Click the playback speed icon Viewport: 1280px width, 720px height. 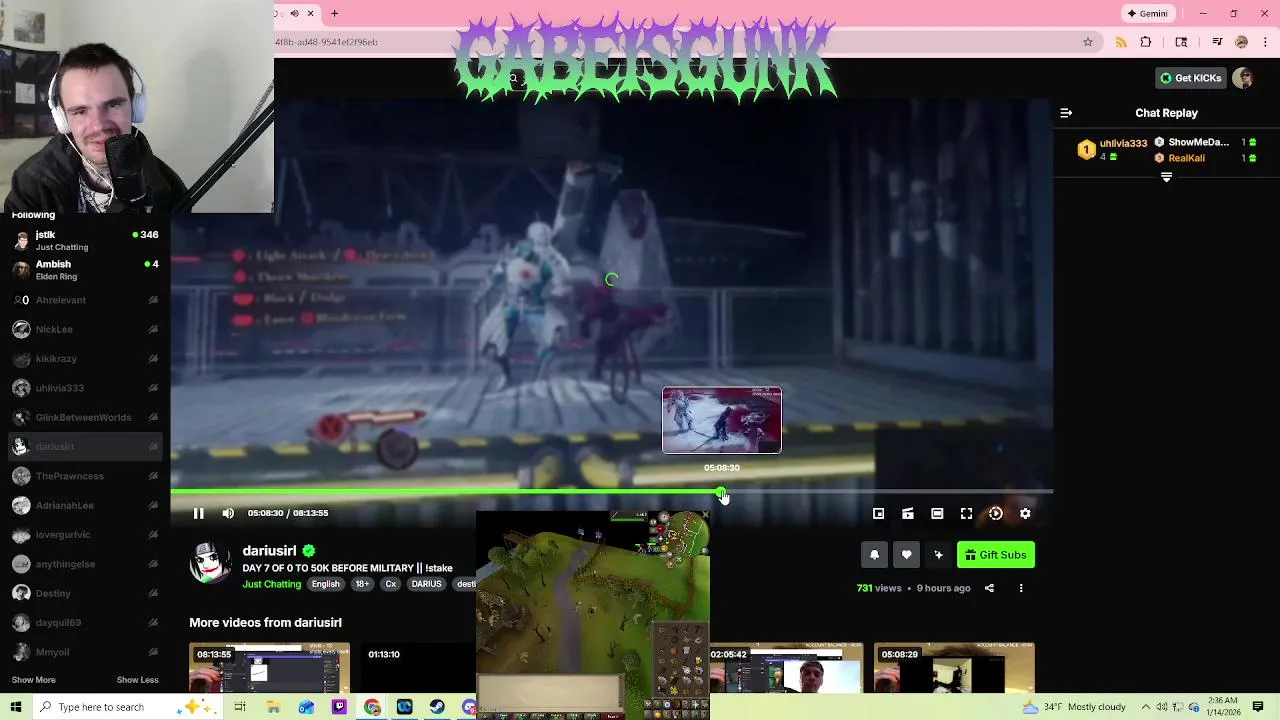pos(995,513)
